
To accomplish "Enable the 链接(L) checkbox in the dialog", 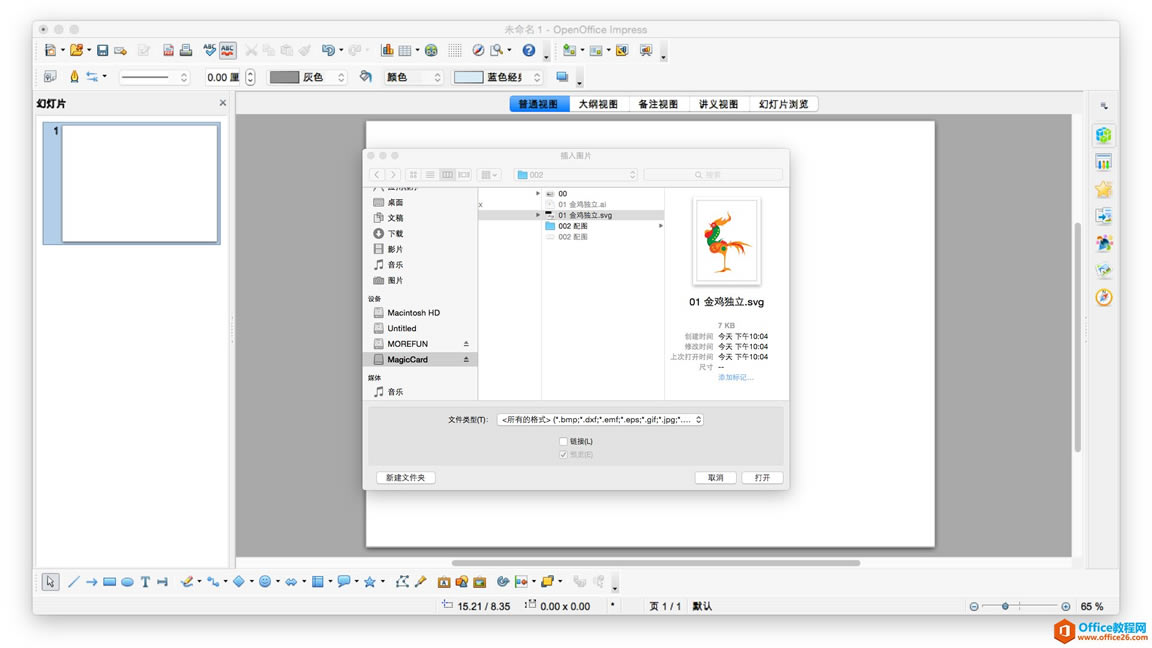I will tap(564, 440).
